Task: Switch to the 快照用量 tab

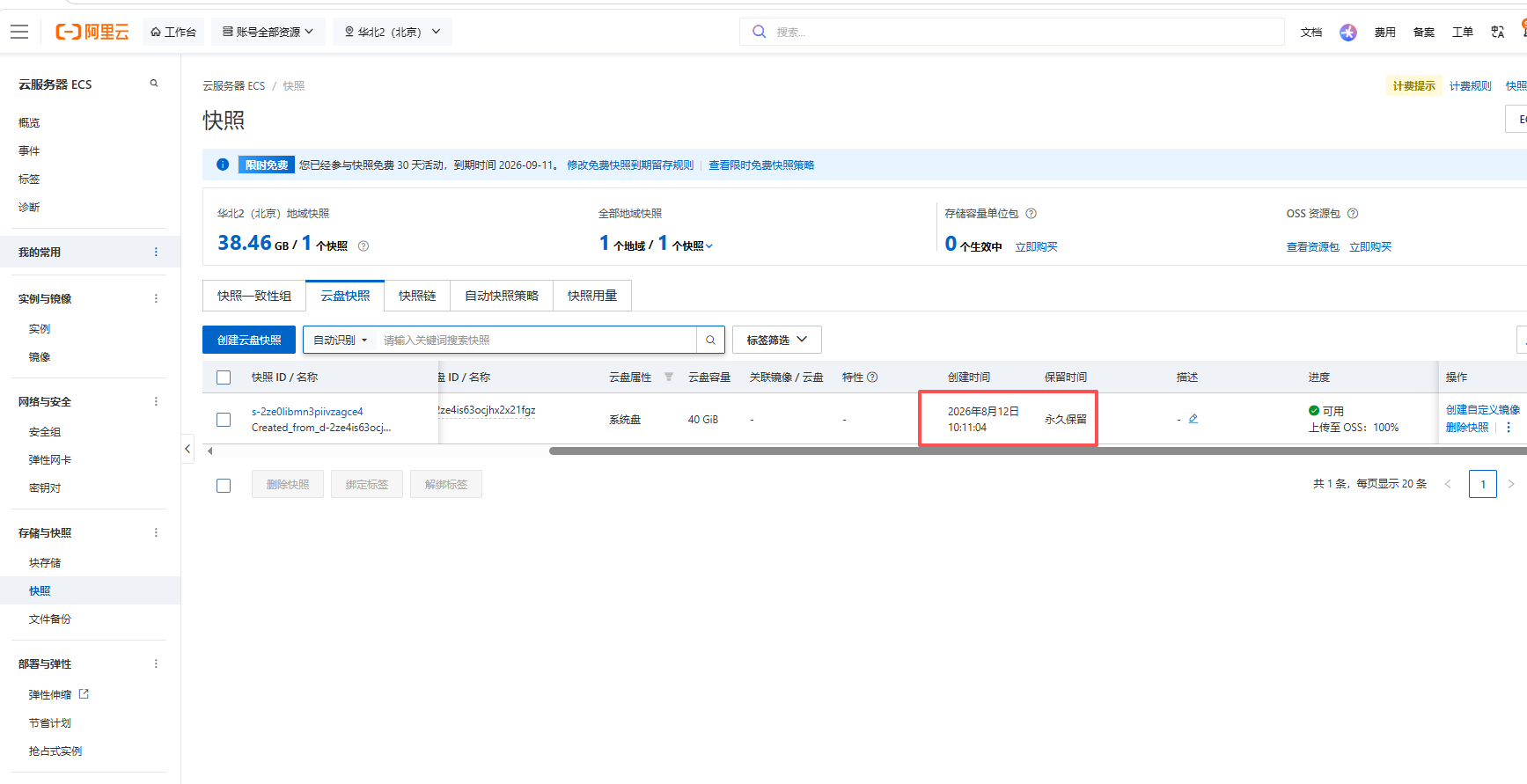Action: pyautogui.click(x=592, y=296)
